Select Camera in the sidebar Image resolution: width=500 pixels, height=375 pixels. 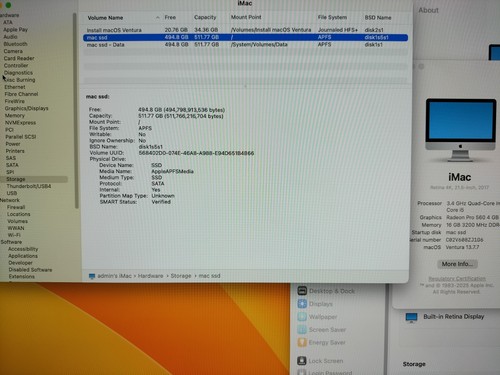pyautogui.click(x=13, y=51)
